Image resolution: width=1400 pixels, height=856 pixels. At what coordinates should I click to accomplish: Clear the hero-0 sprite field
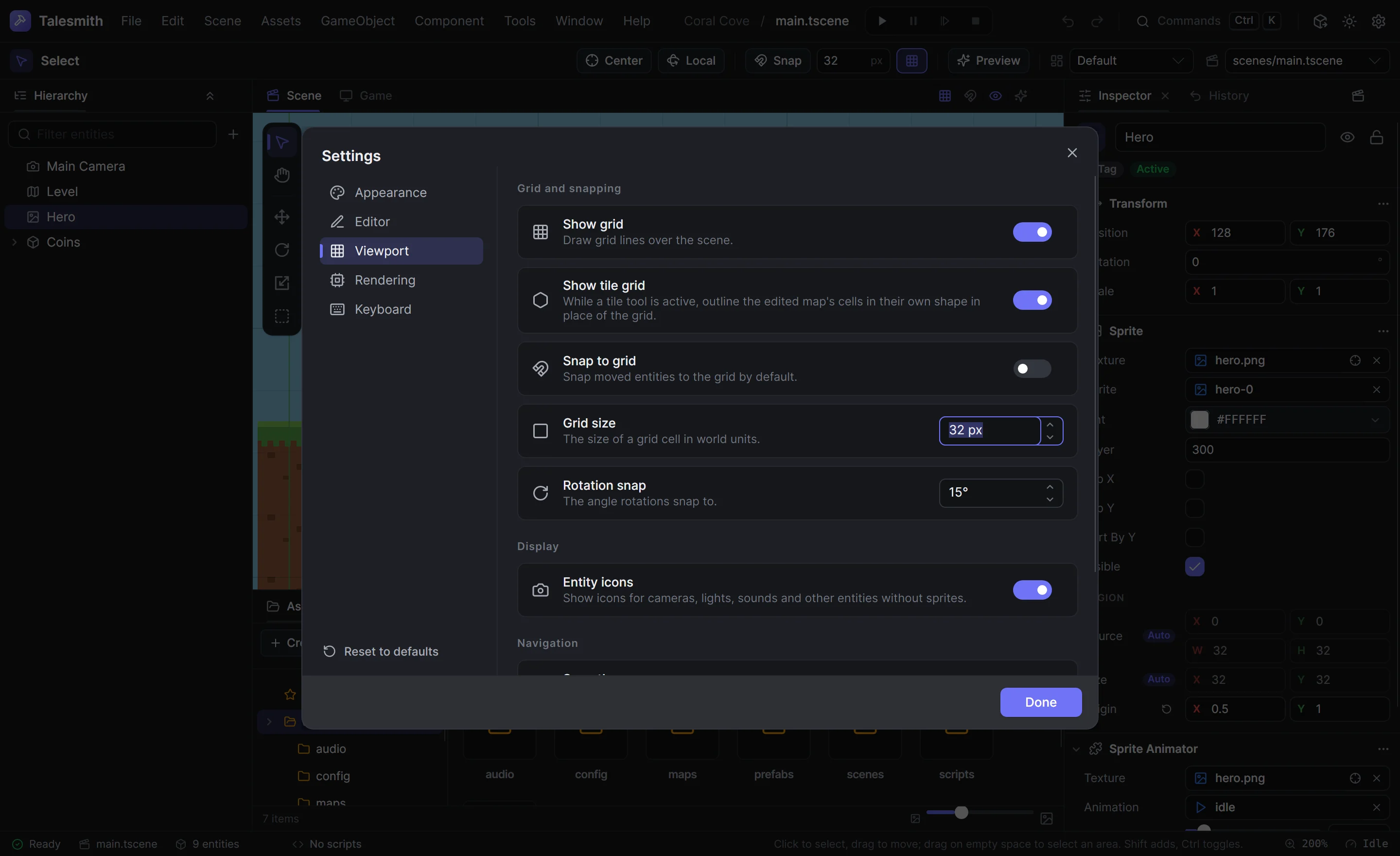coord(1376,390)
